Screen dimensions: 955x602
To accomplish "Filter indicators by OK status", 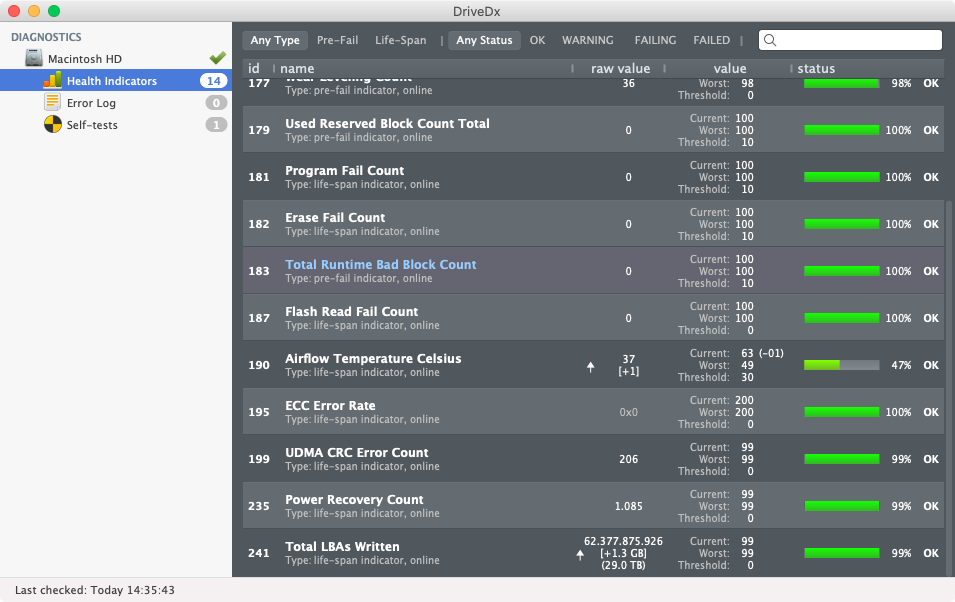I will point(537,40).
